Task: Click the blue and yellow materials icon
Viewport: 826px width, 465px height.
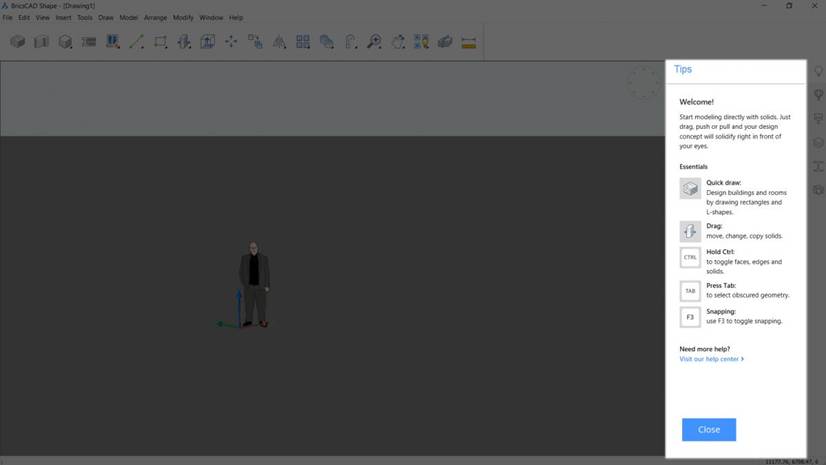Action: [x=421, y=42]
